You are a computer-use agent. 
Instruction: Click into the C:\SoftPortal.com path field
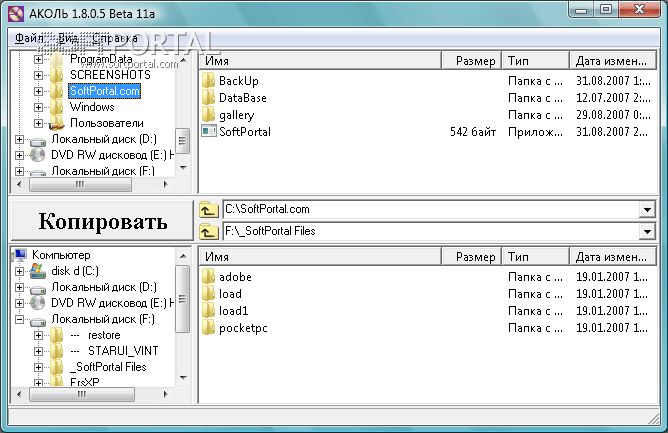click(431, 209)
